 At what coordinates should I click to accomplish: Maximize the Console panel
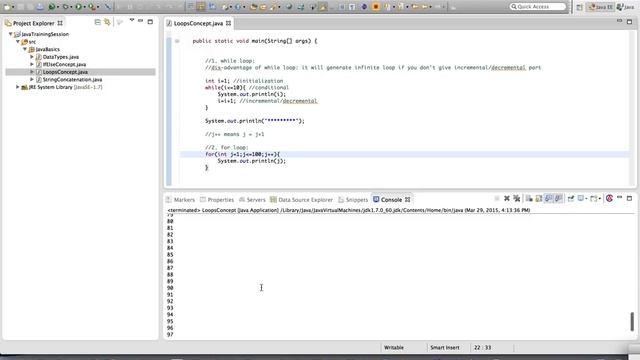(629, 198)
